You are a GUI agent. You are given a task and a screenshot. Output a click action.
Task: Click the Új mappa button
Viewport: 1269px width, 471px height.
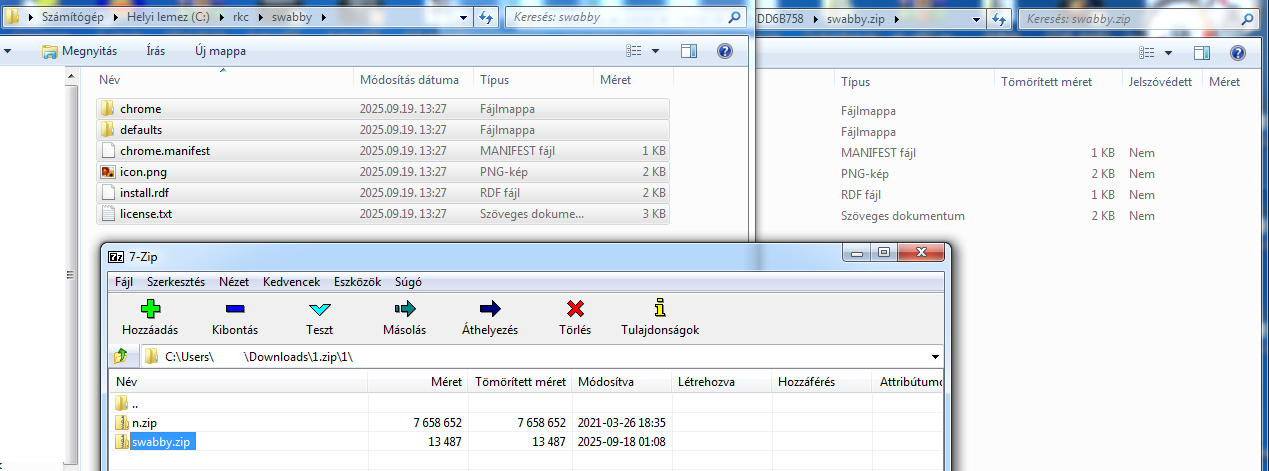220,51
